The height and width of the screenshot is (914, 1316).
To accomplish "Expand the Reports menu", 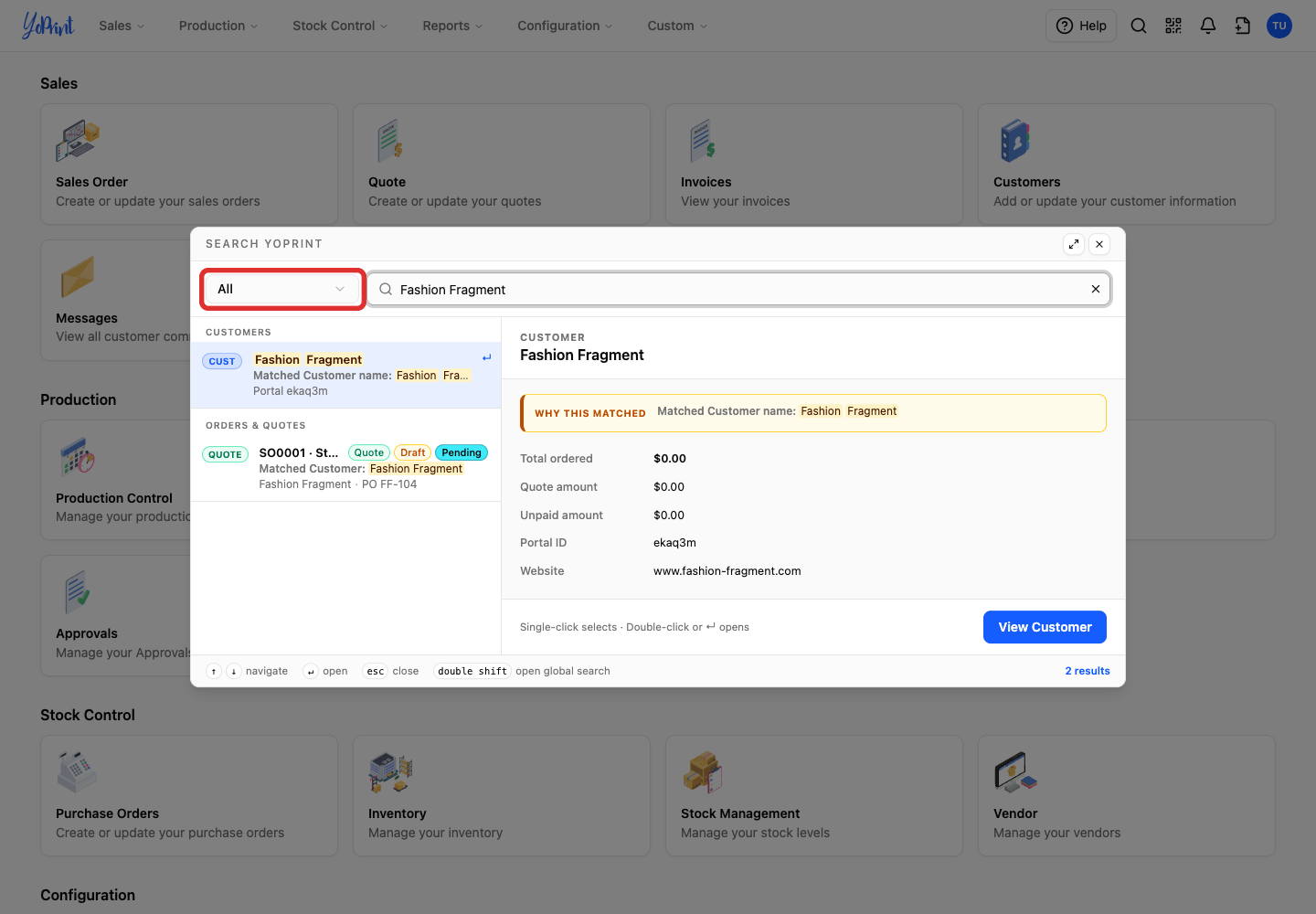I will (x=452, y=26).
